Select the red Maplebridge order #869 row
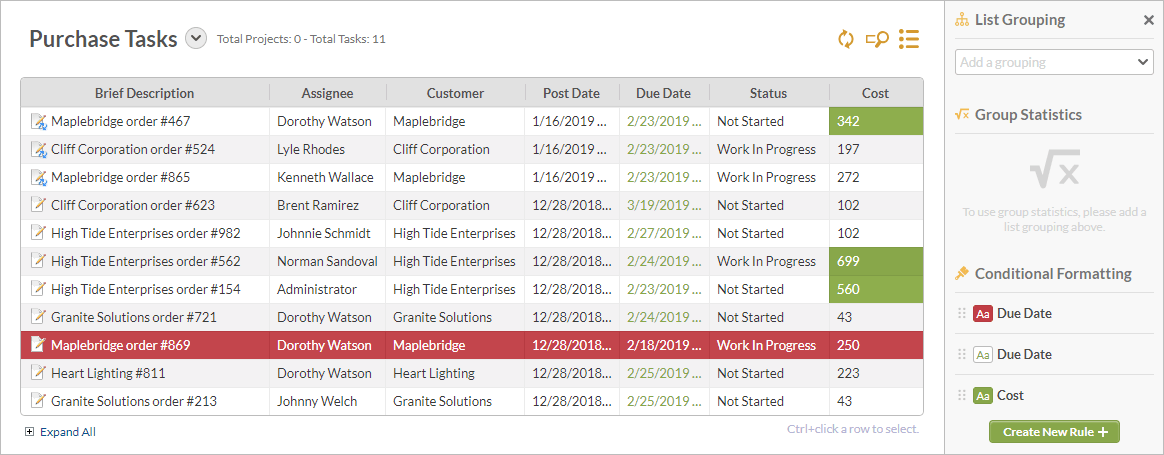Screen dimensions: 1164x455 [x=472, y=345]
